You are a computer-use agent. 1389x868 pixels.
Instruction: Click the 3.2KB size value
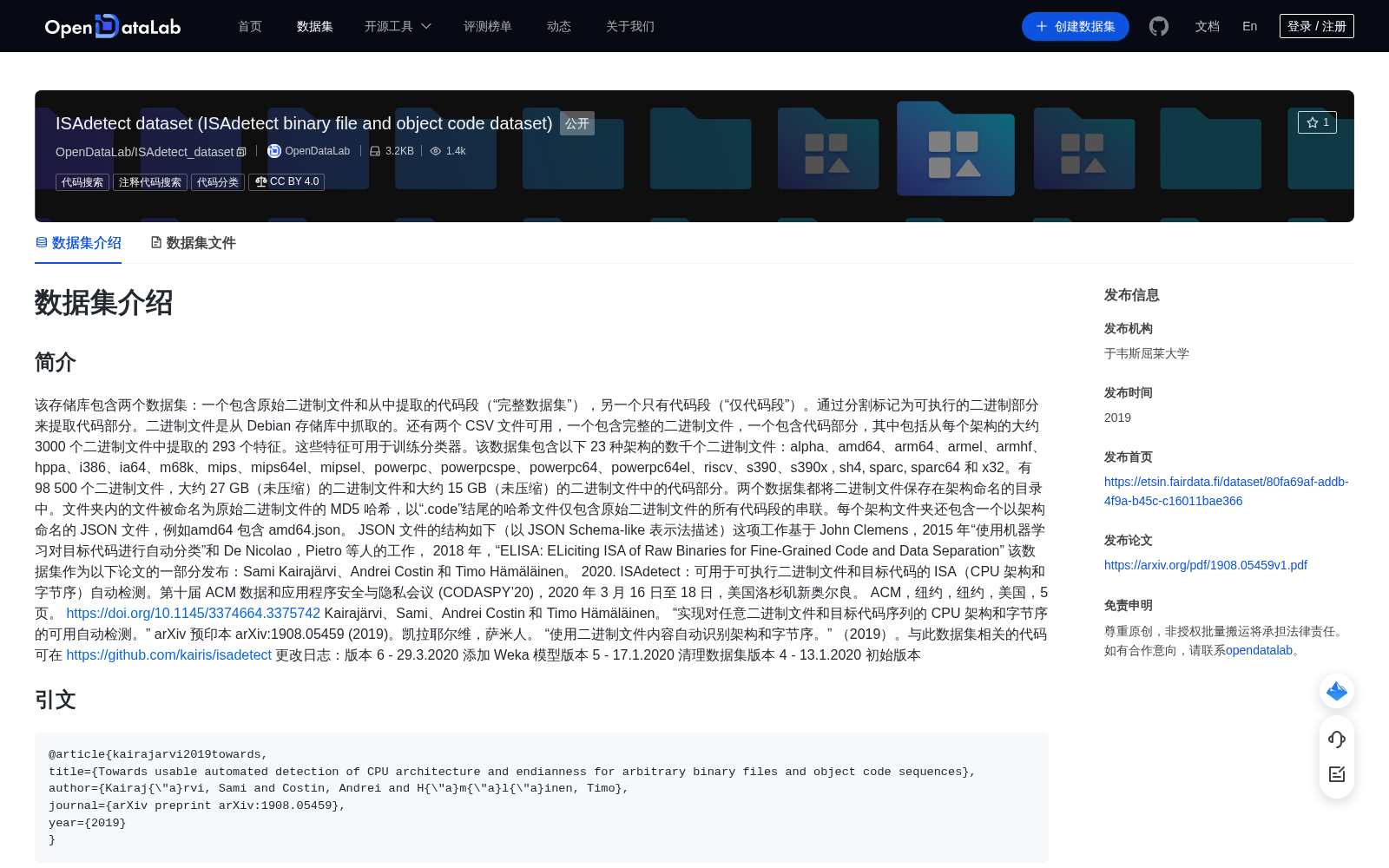399,151
